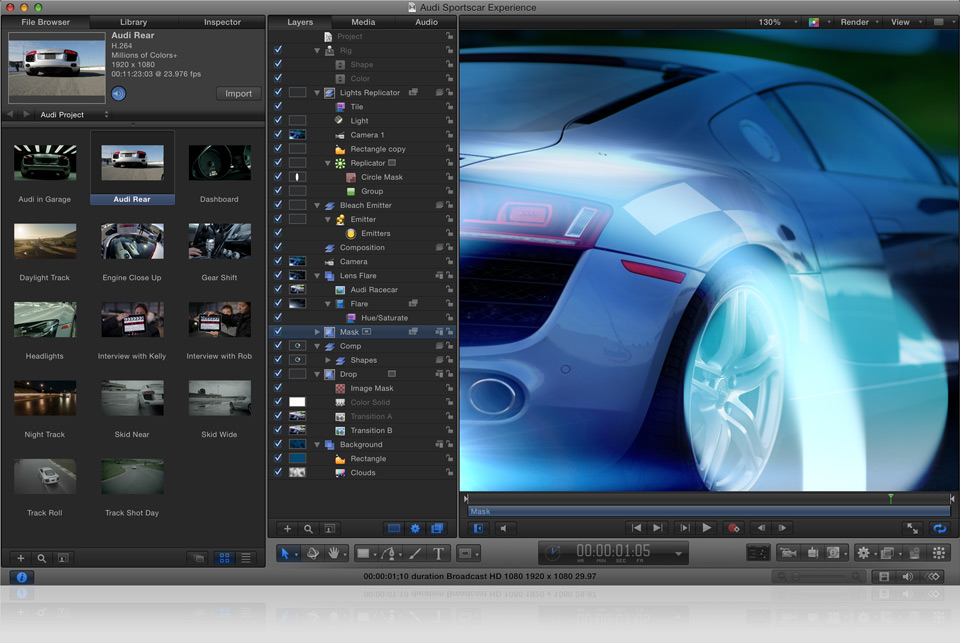Viewport: 960px width, 643px height.
Task: Choose the 3D Transform tool
Action: click(x=313, y=554)
